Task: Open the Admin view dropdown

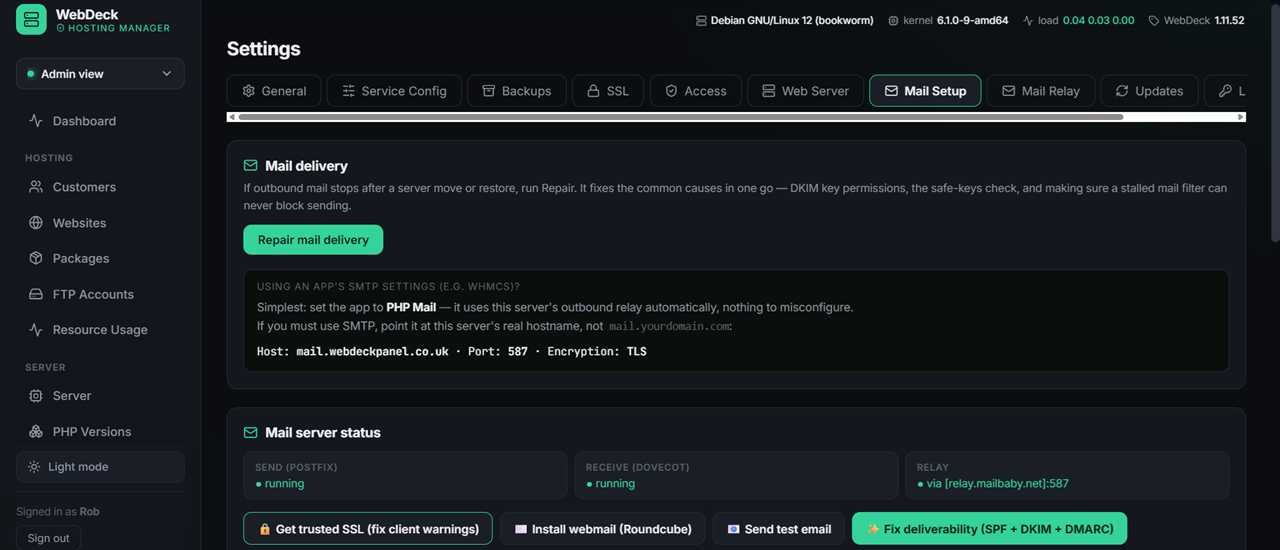Action: (100, 74)
